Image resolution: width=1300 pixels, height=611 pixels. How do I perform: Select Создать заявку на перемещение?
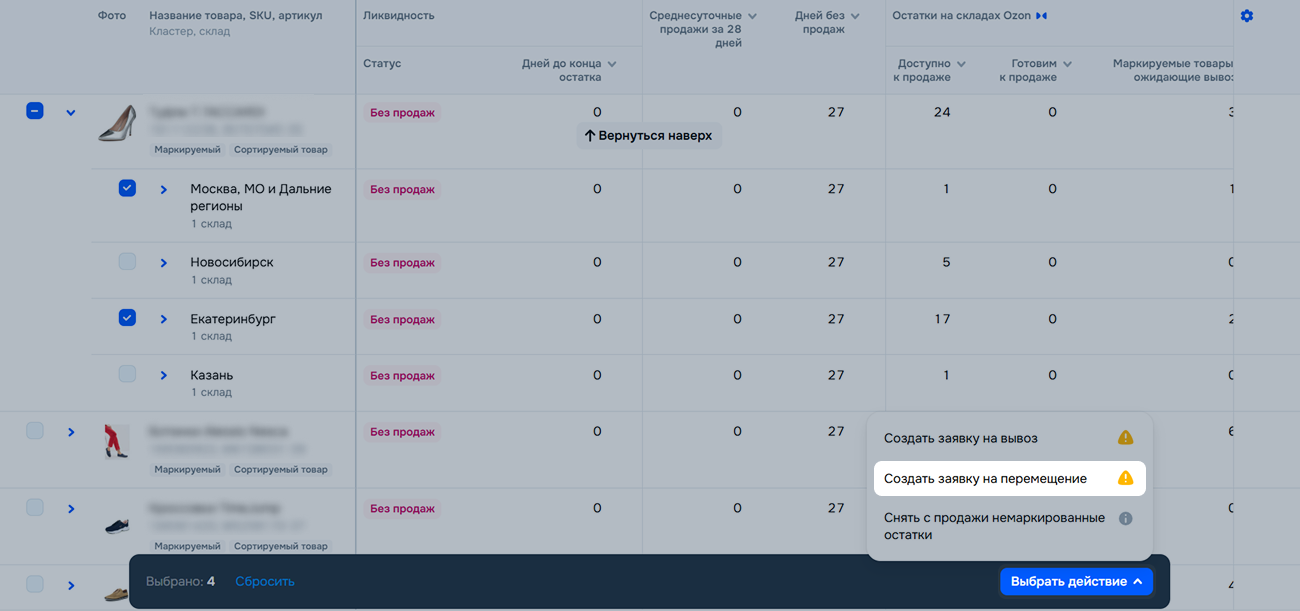click(x=985, y=478)
